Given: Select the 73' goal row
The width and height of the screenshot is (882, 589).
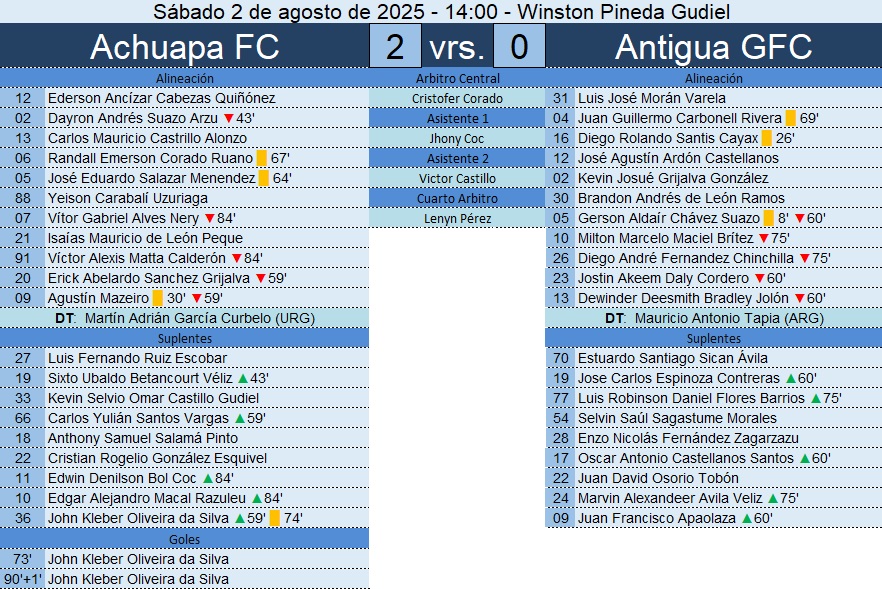Looking at the screenshot, I should 185,559.
